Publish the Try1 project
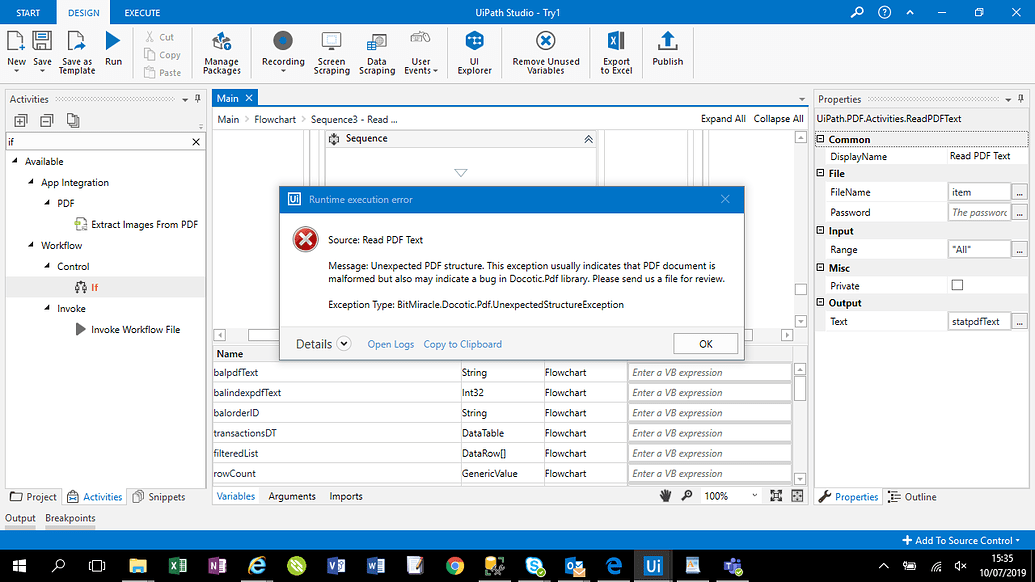 tap(669, 52)
